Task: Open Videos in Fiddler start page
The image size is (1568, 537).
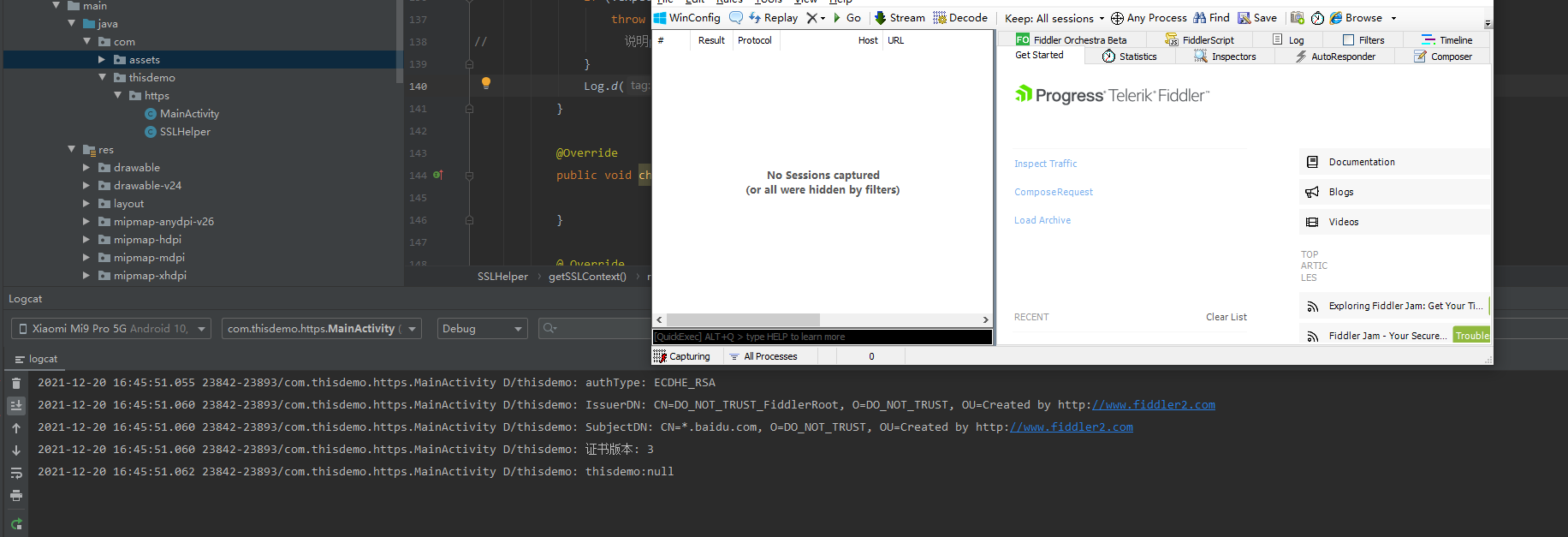Action: point(1393,222)
